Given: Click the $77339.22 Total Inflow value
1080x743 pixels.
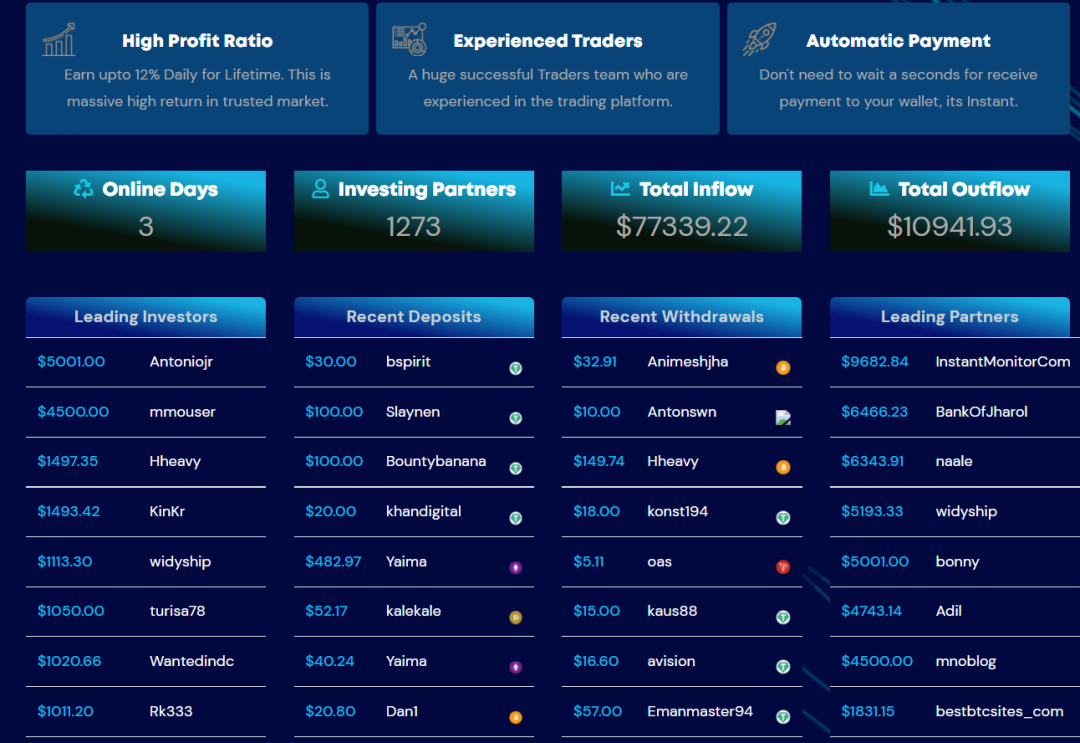Looking at the screenshot, I should tap(681, 227).
